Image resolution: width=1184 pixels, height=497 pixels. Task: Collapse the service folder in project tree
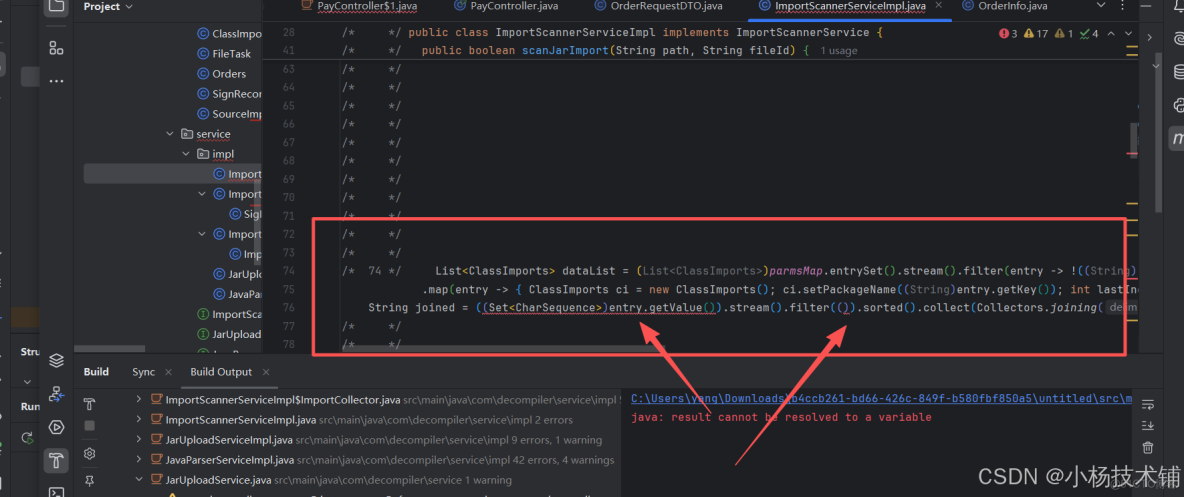coord(170,134)
